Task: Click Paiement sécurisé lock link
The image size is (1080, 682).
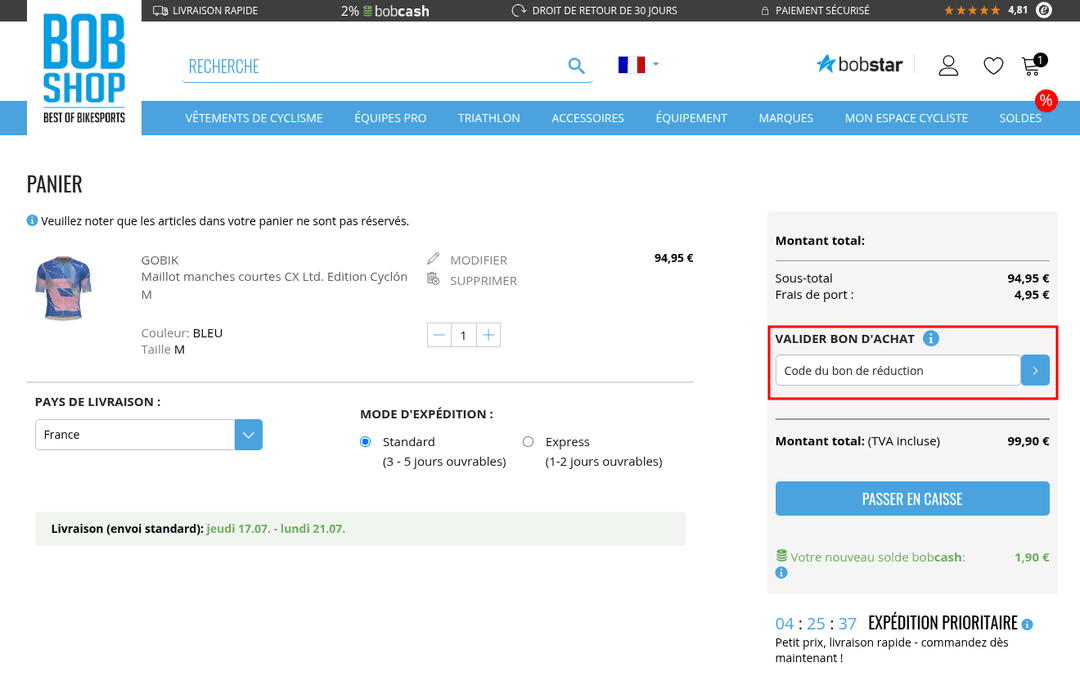Action: [815, 11]
